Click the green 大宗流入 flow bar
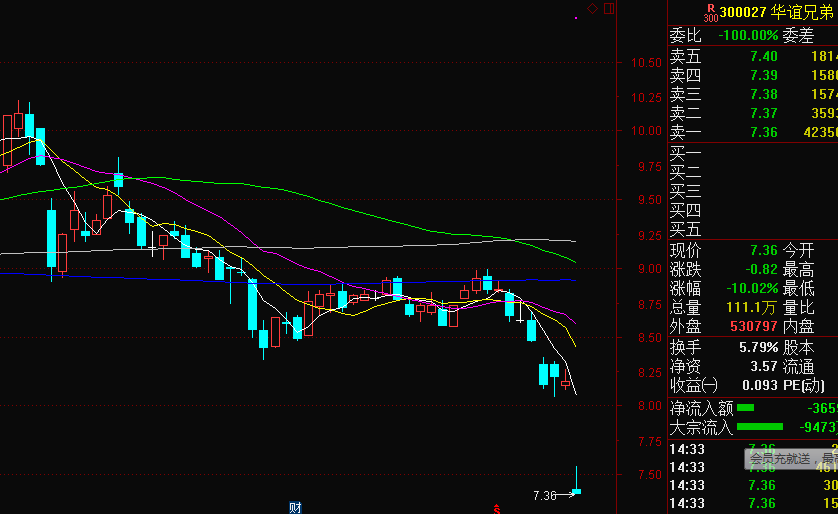Image resolution: width=838 pixels, height=514 pixels. (x=760, y=426)
